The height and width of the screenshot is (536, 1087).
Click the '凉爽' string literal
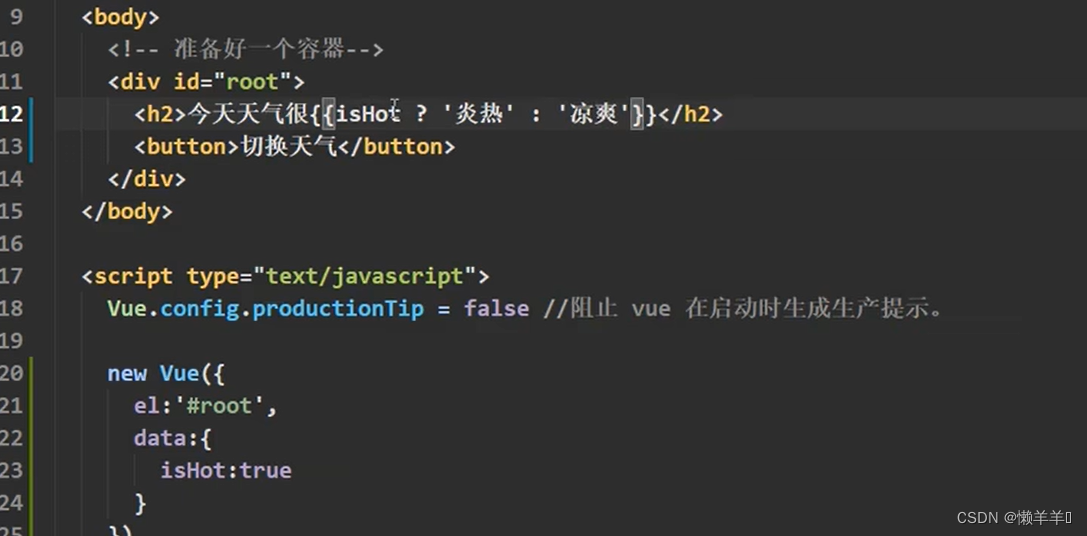click(x=594, y=114)
